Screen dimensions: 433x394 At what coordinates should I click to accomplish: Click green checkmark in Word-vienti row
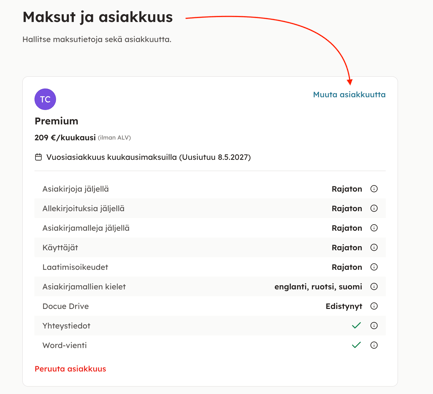(356, 345)
